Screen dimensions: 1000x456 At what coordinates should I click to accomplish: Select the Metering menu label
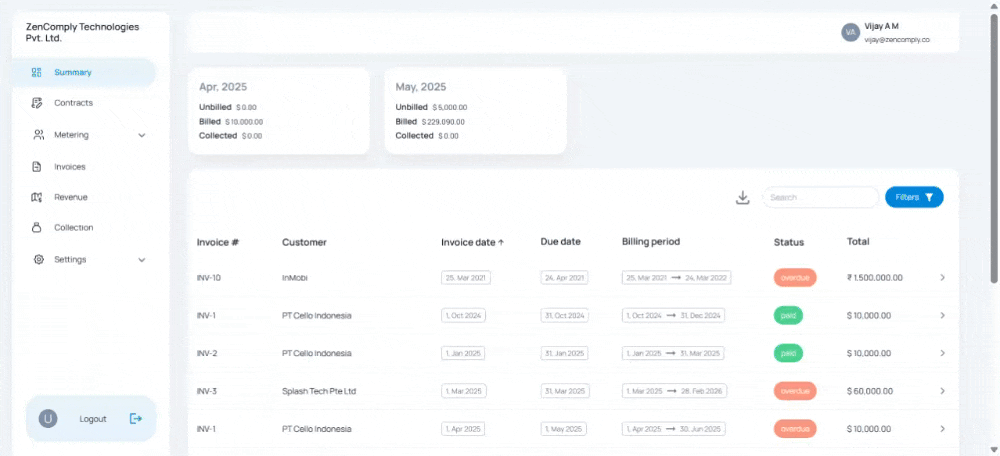click(71, 135)
